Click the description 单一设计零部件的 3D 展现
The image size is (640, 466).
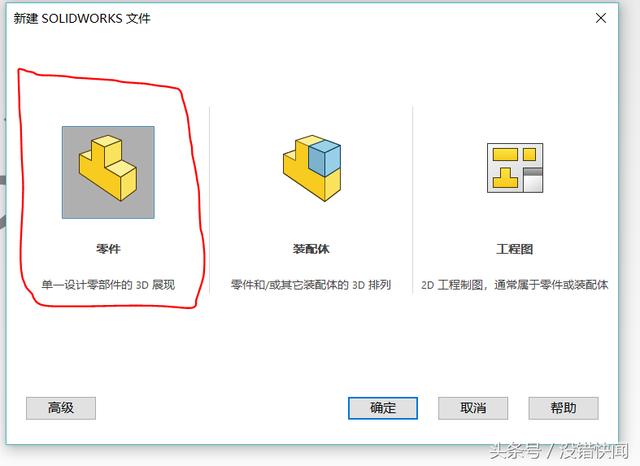(108, 284)
